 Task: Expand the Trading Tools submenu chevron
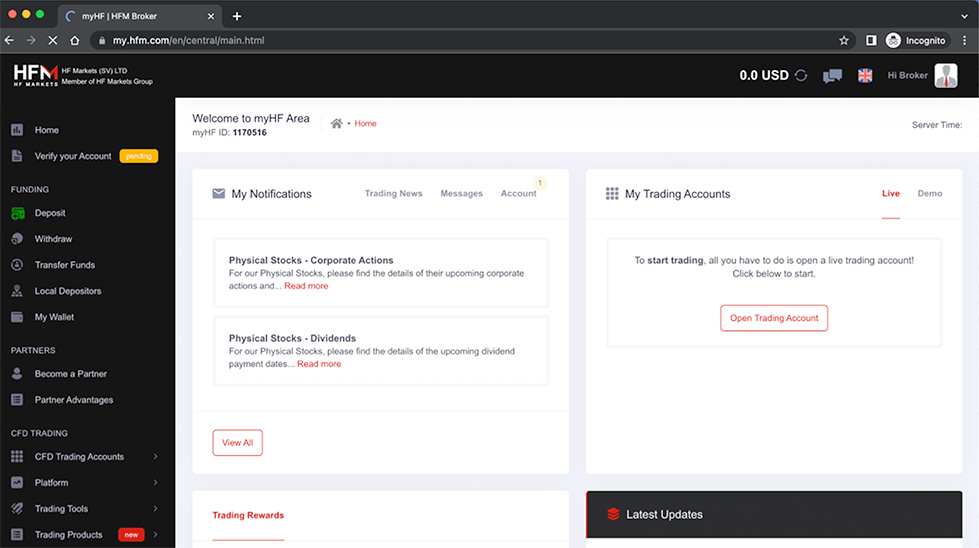tap(155, 509)
